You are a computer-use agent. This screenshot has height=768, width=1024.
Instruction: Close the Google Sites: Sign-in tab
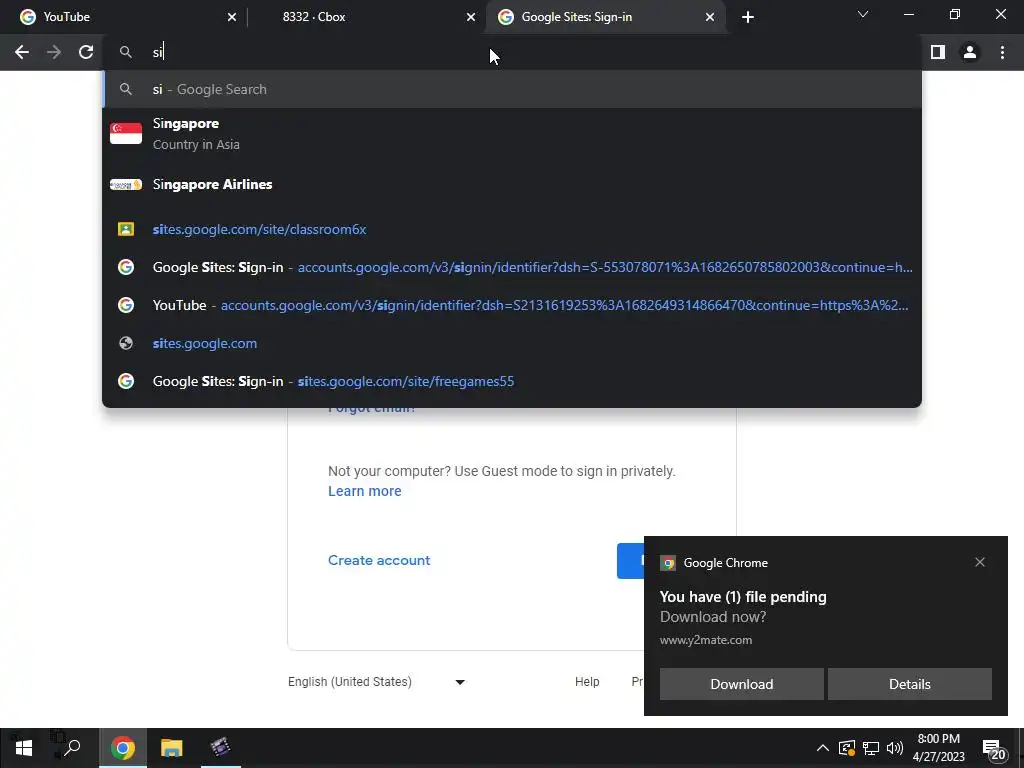coord(710,17)
